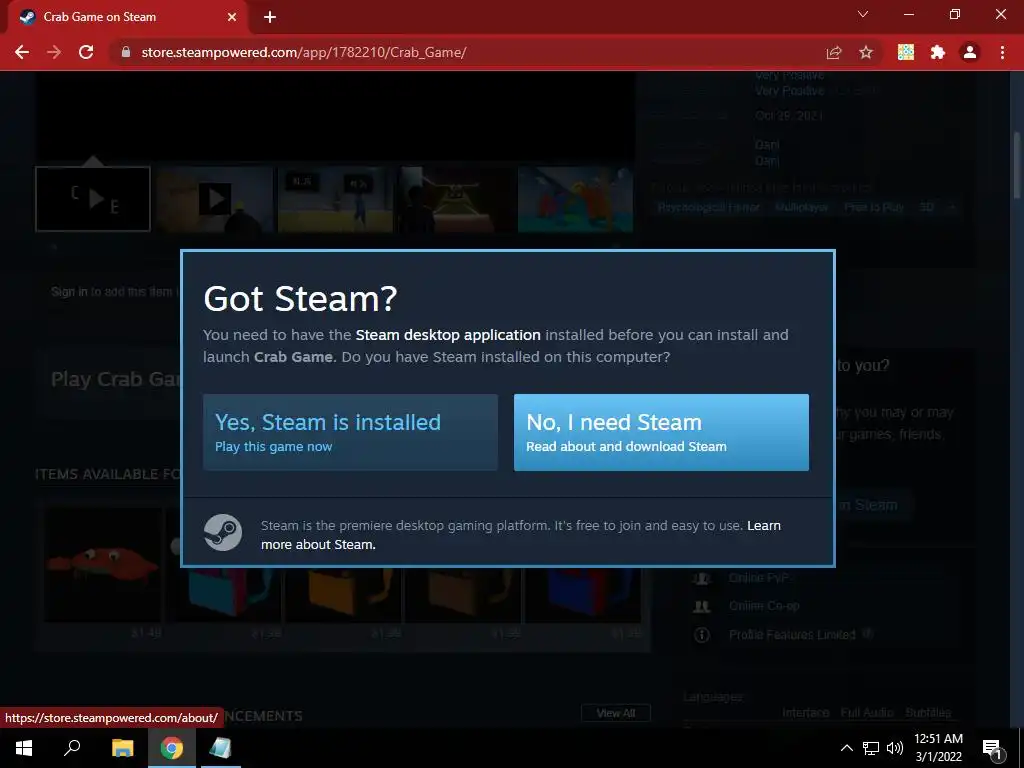Choose No, I need Steam button

(x=661, y=432)
